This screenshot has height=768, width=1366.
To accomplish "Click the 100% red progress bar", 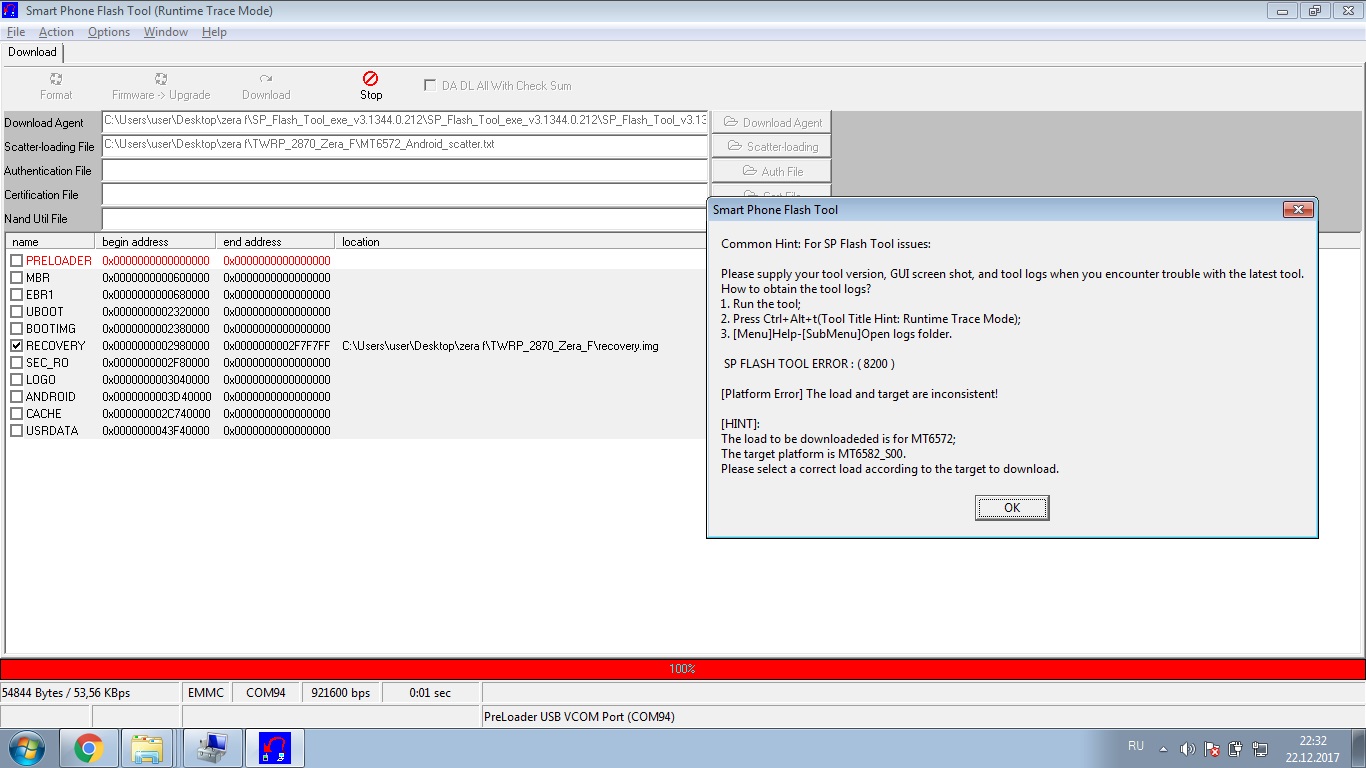I will (683, 669).
